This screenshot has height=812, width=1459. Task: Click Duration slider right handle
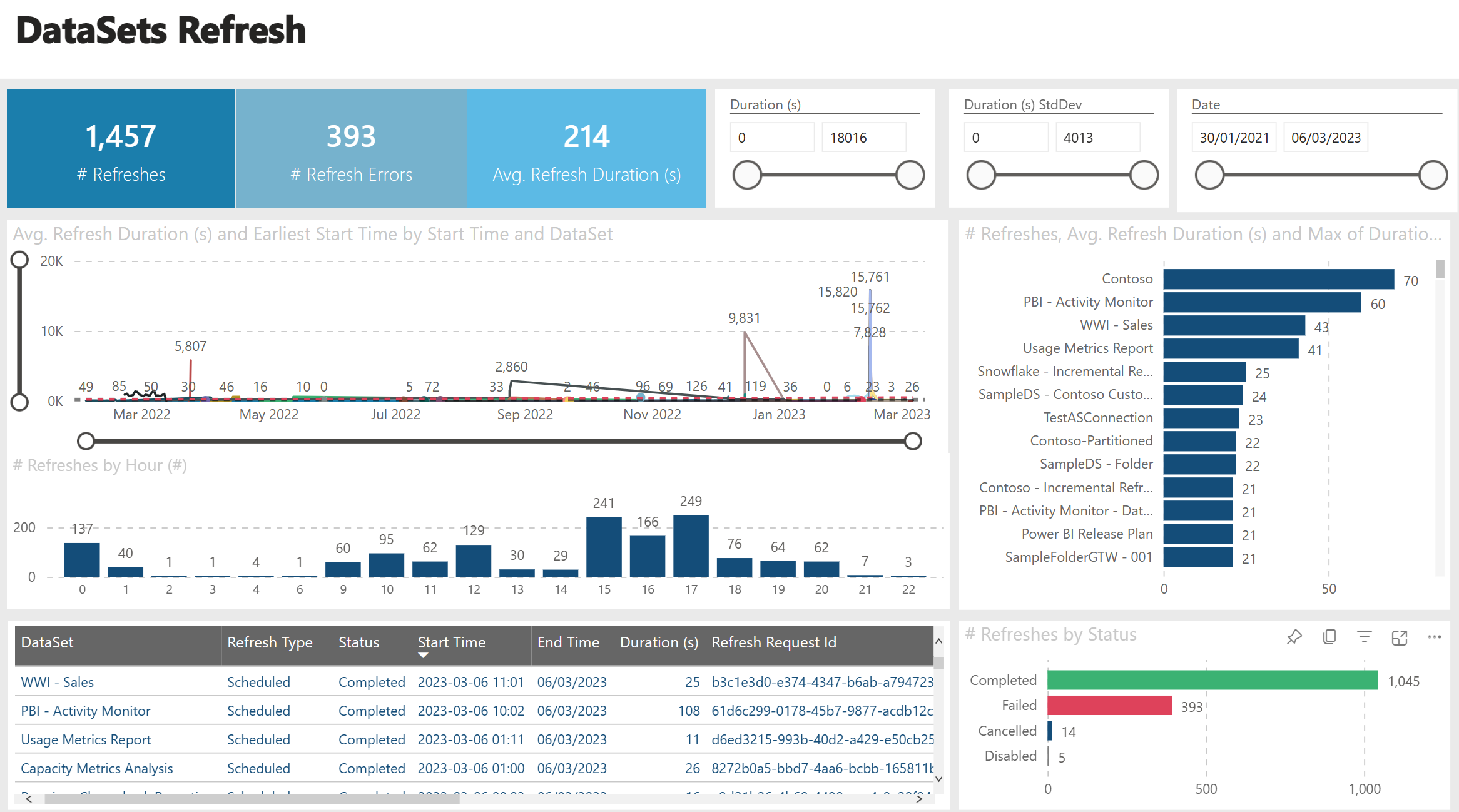point(910,175)
